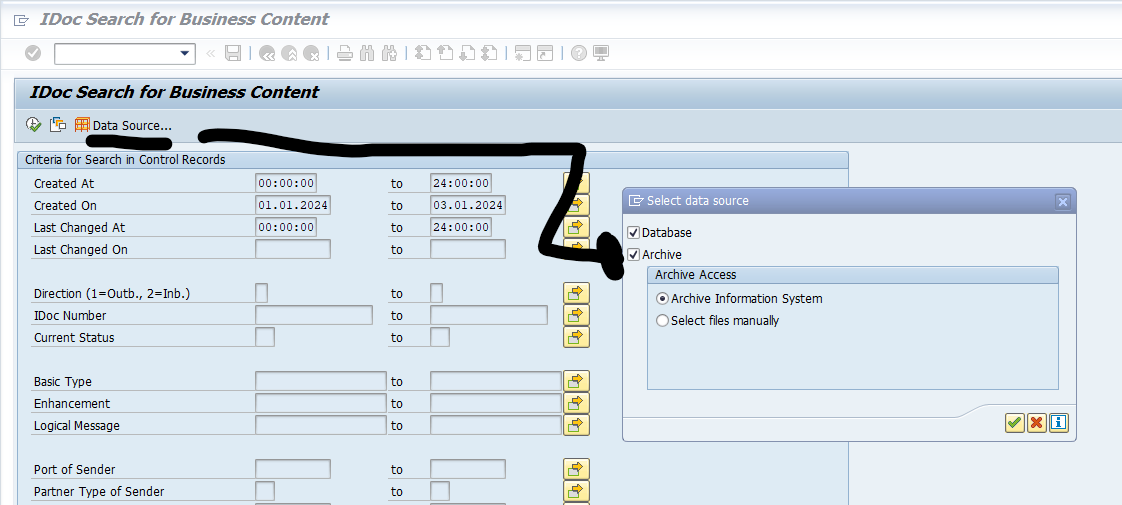Cancel dialog with red X icon
This screenshot has width=1122, height=505.
coord(1036,423)
